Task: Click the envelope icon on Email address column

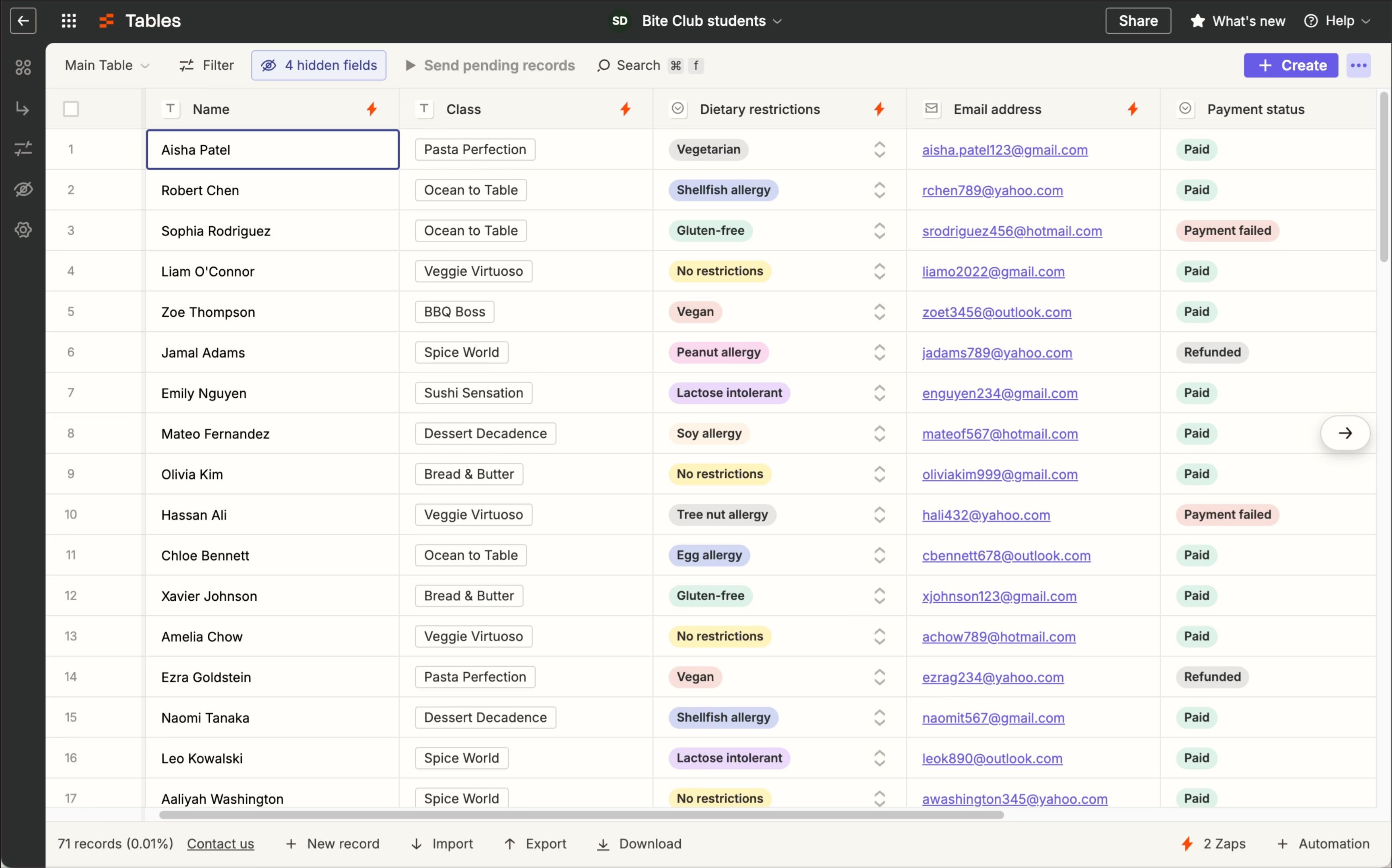Action: coord(932,108)
